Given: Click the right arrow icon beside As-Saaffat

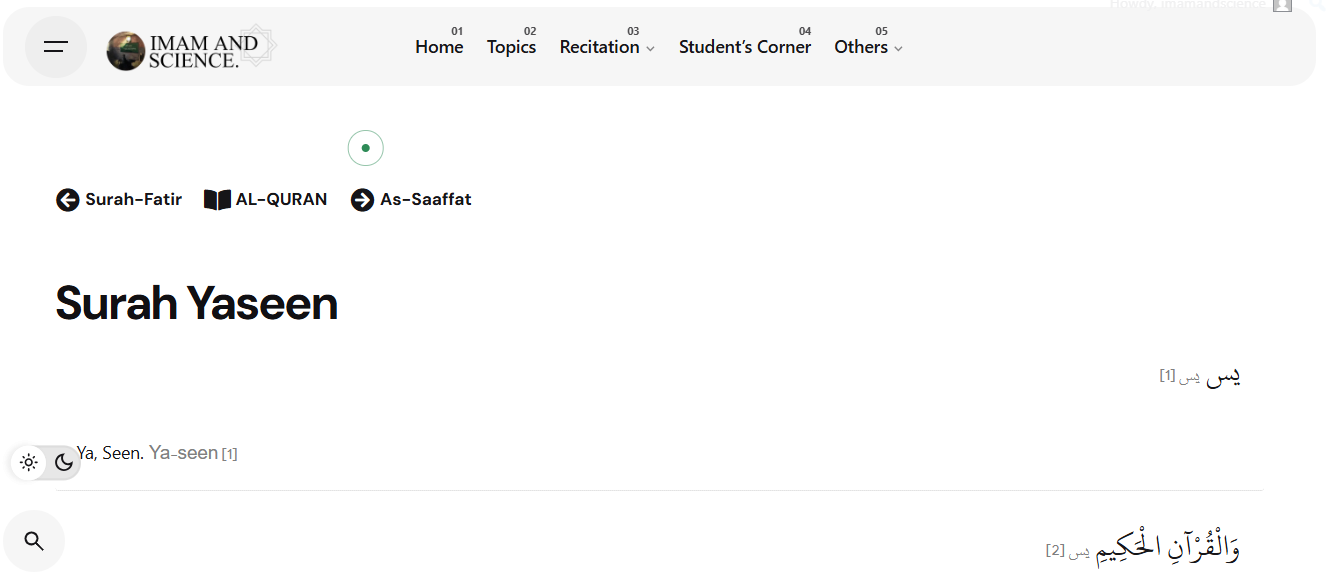Looking at the screenshot, I should [362, 200].
